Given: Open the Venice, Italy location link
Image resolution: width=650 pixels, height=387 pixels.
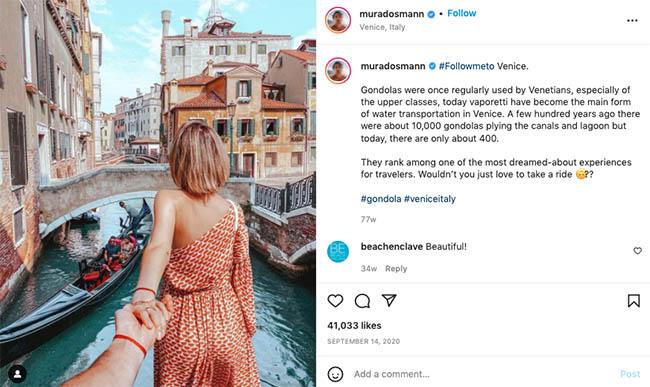Looking at the screenshot, I should tap(382, 27).
